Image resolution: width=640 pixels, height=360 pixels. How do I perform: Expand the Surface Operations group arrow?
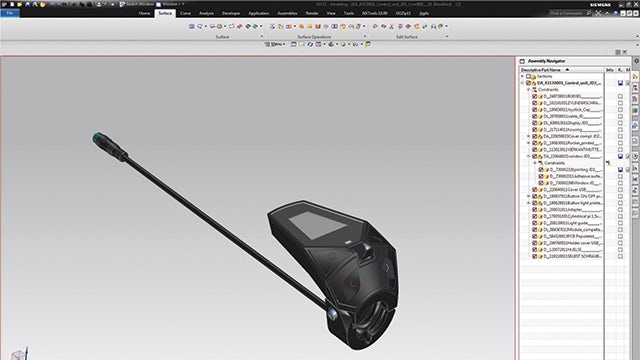pyautogui.click(x=364, y=37)
